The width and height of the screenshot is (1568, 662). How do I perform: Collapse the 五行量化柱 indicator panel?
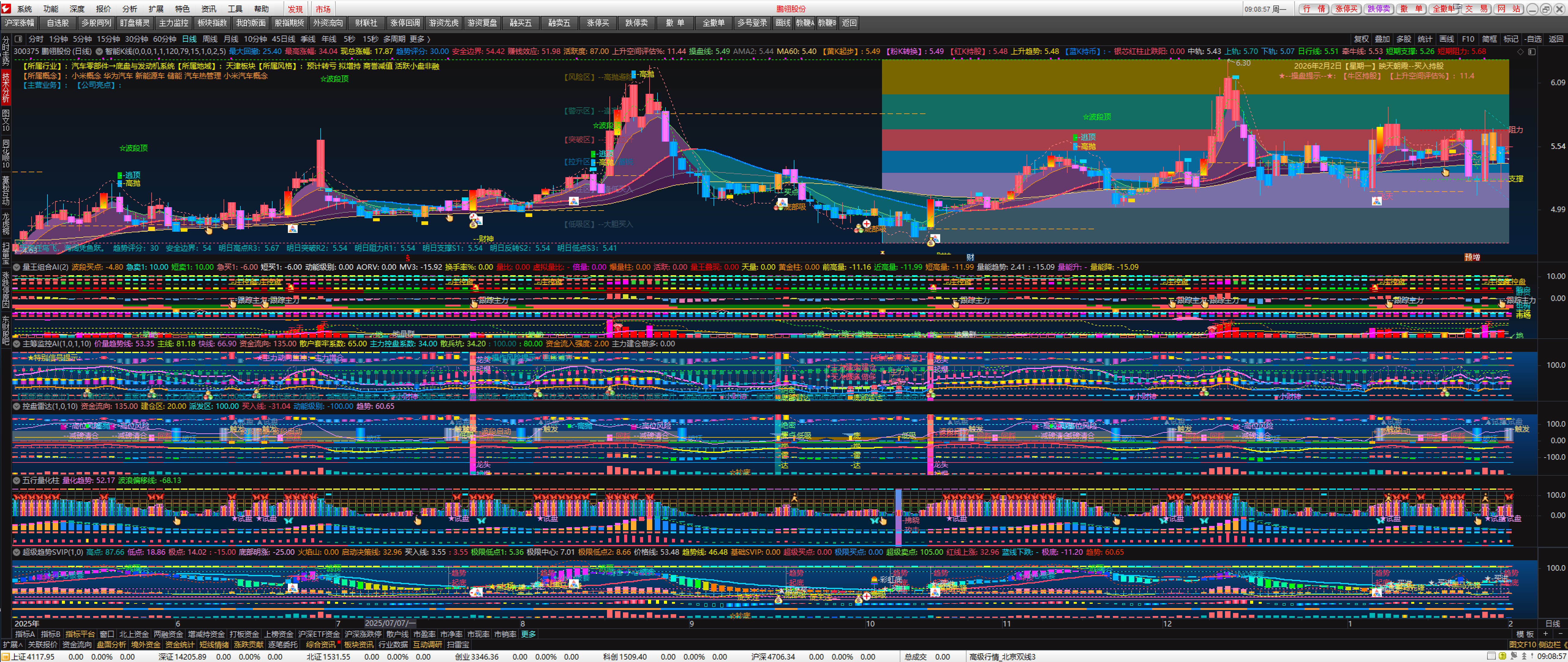[x=17, y=481]
